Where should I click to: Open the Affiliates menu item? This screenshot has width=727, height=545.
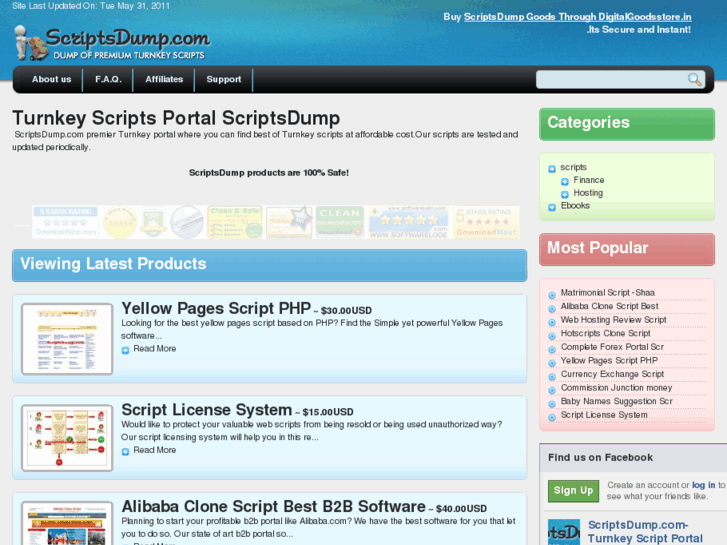pos(164,79)
